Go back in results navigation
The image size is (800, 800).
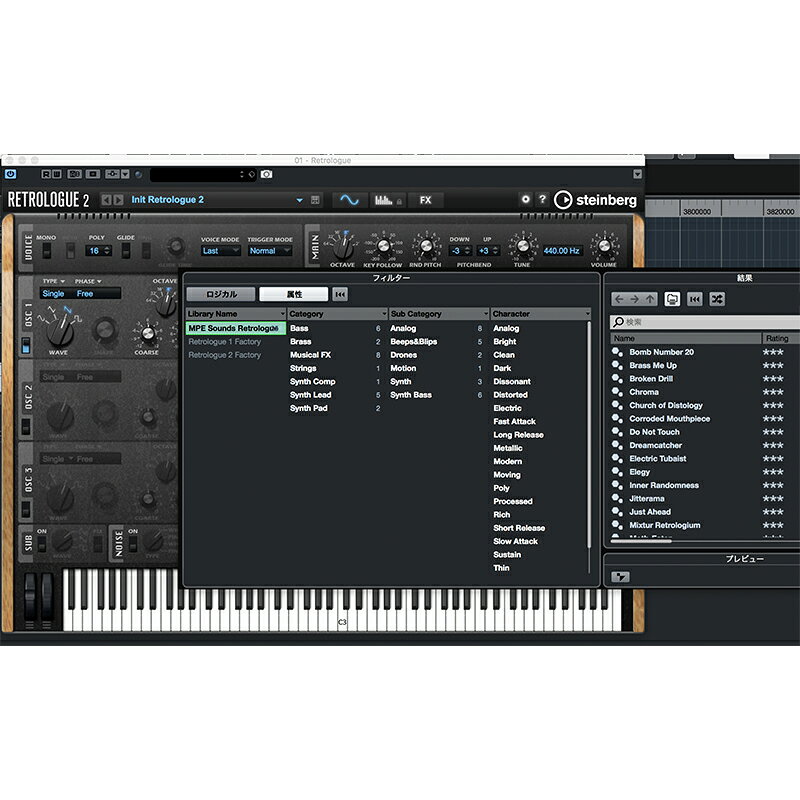point(619,299)
